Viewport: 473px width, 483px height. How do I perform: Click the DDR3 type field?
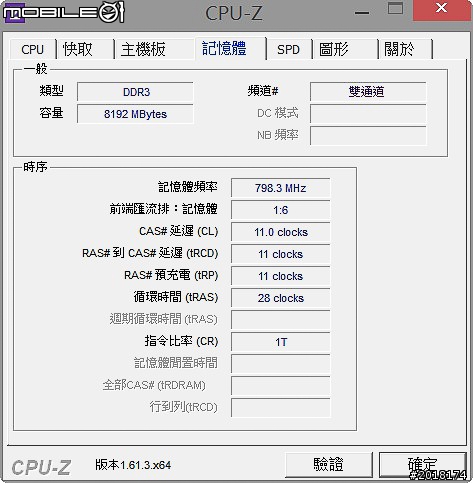pos(135,92)
